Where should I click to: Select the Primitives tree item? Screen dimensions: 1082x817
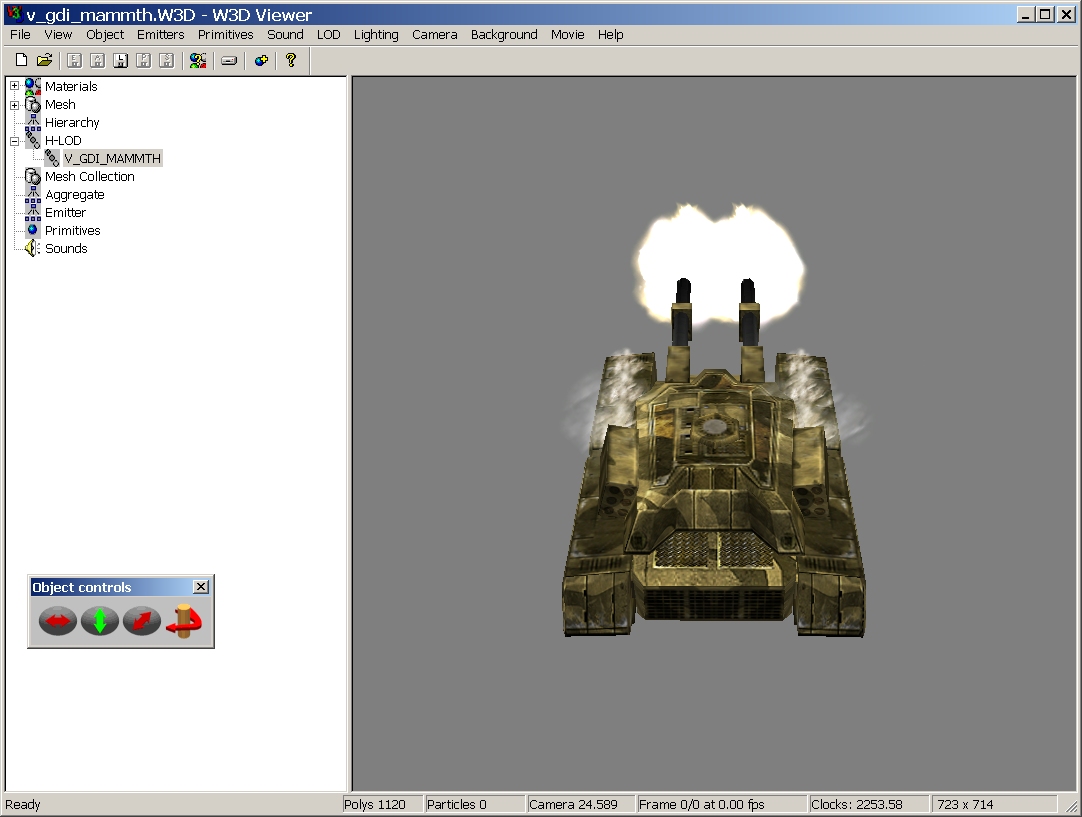coord(72,230)
